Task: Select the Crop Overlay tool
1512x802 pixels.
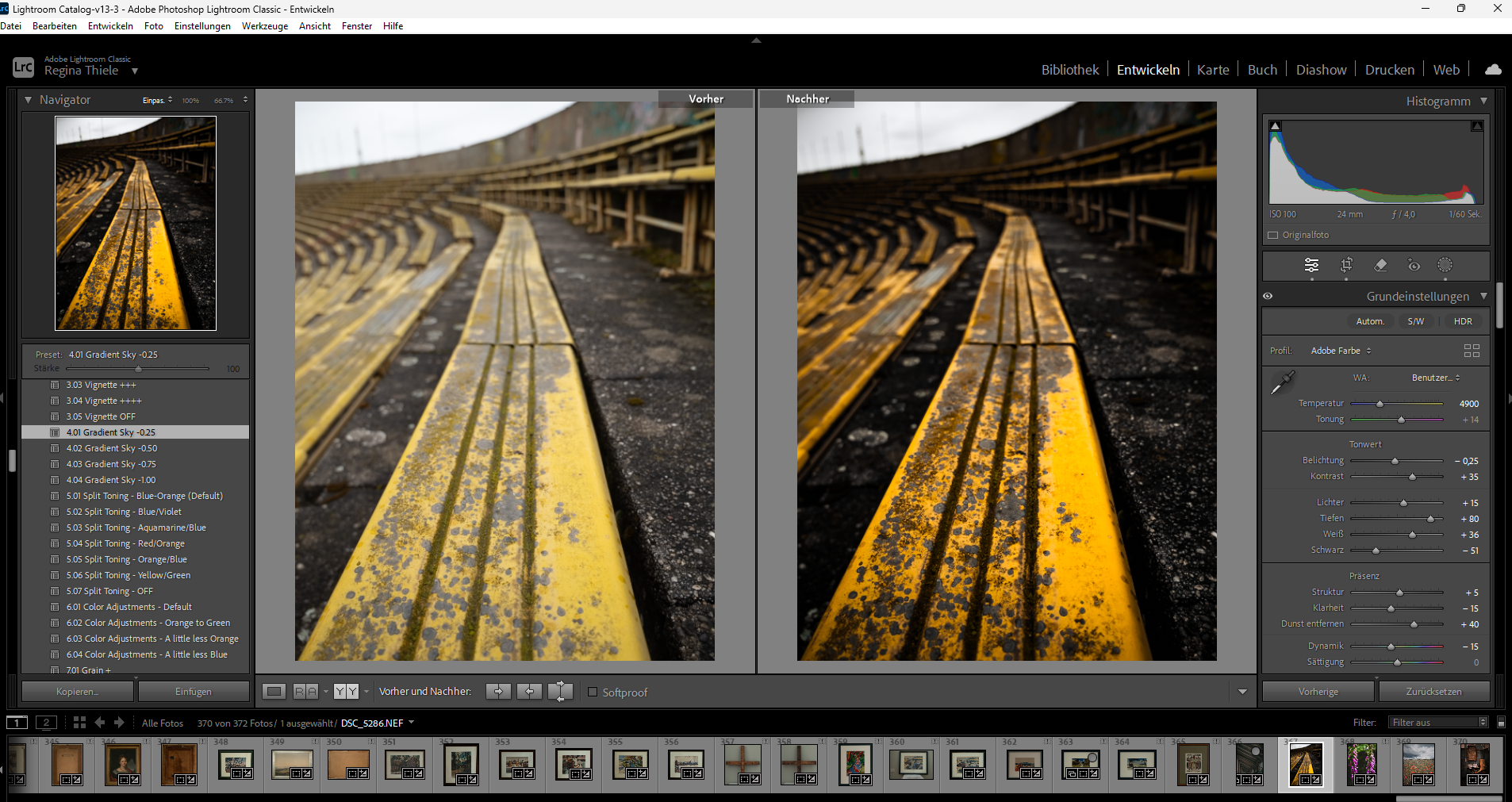Action: (1346, 265)
